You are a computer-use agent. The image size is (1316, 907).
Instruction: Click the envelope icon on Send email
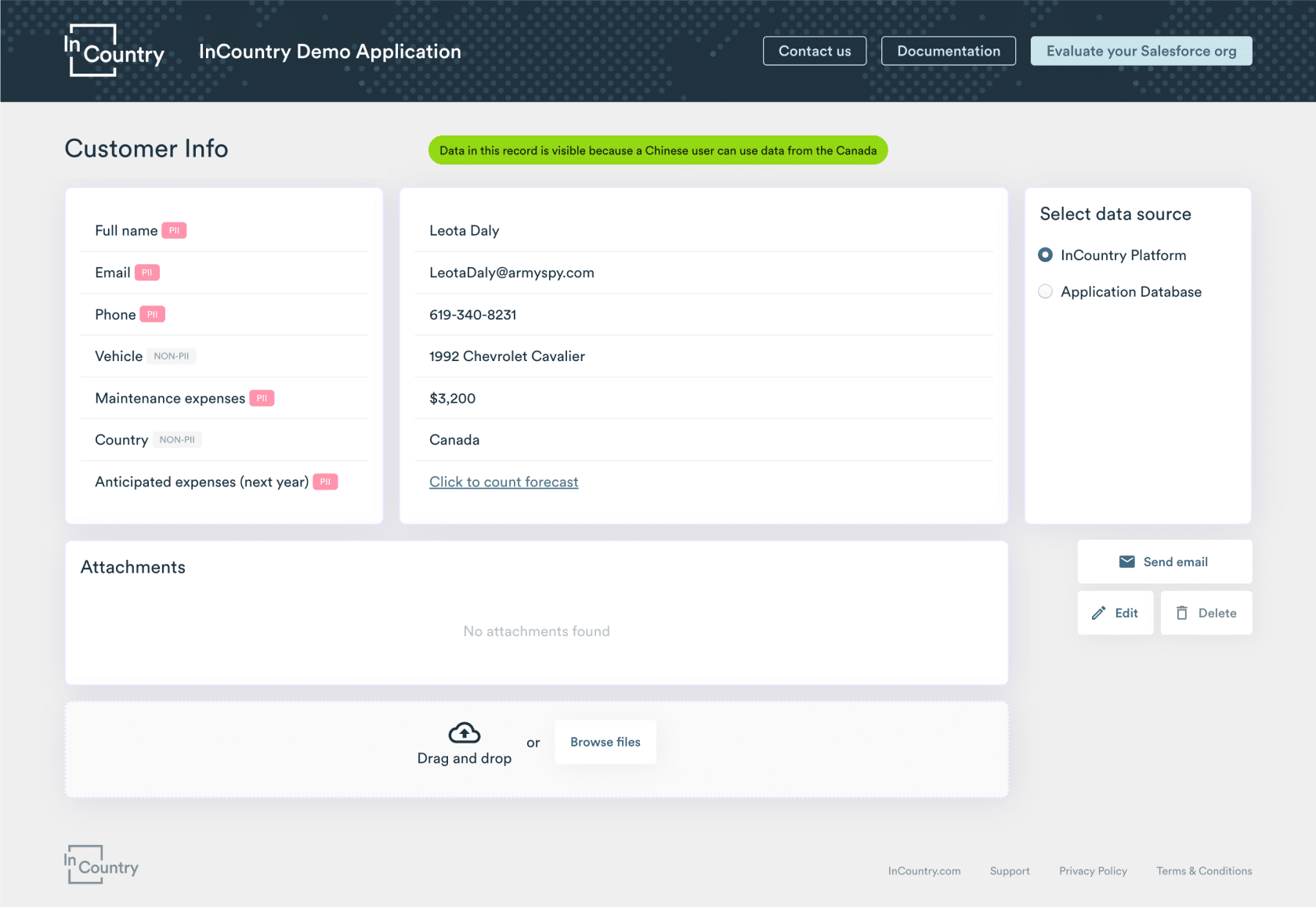pyautogui.click(x=1127, y=561)
